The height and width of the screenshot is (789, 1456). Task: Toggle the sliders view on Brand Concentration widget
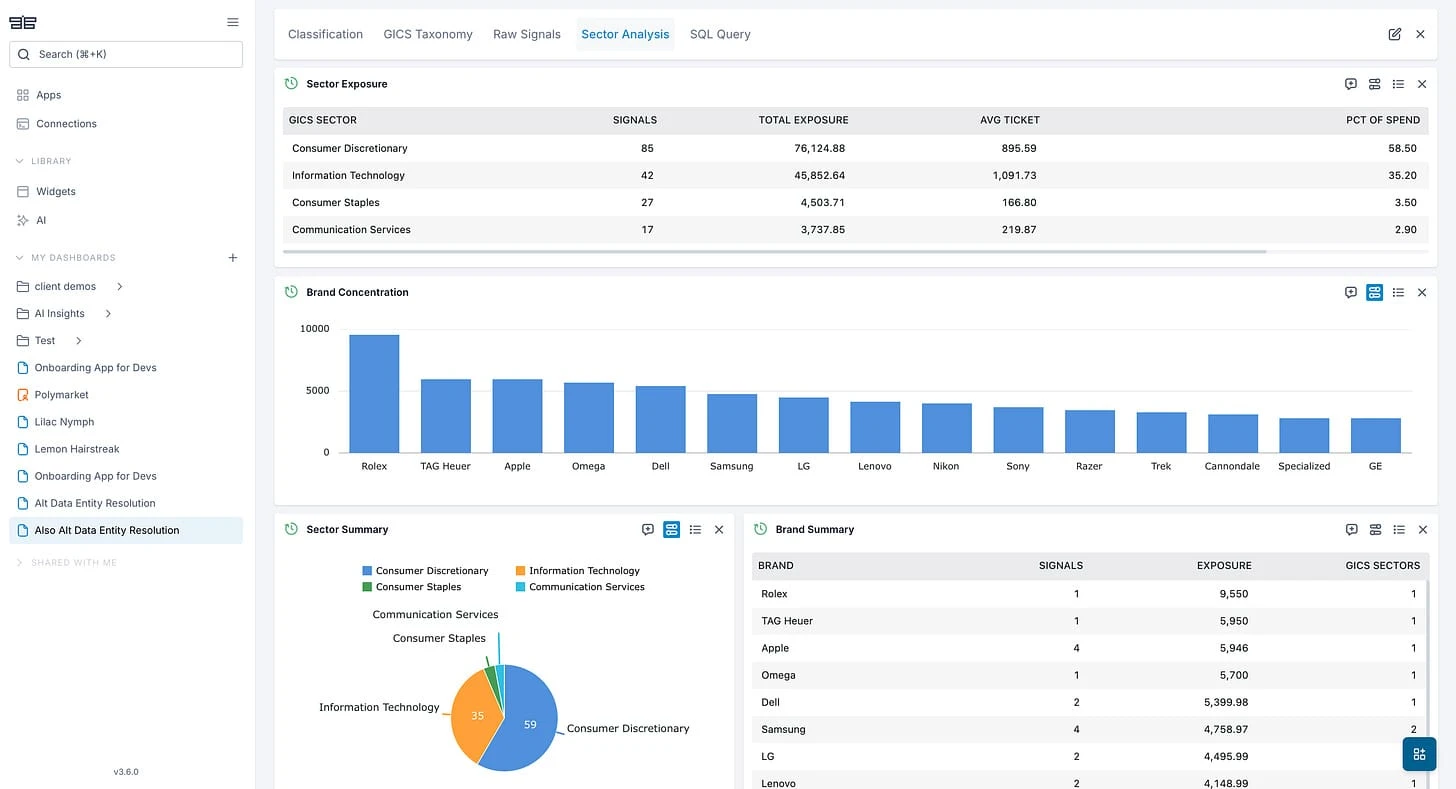pos(1374,292)
